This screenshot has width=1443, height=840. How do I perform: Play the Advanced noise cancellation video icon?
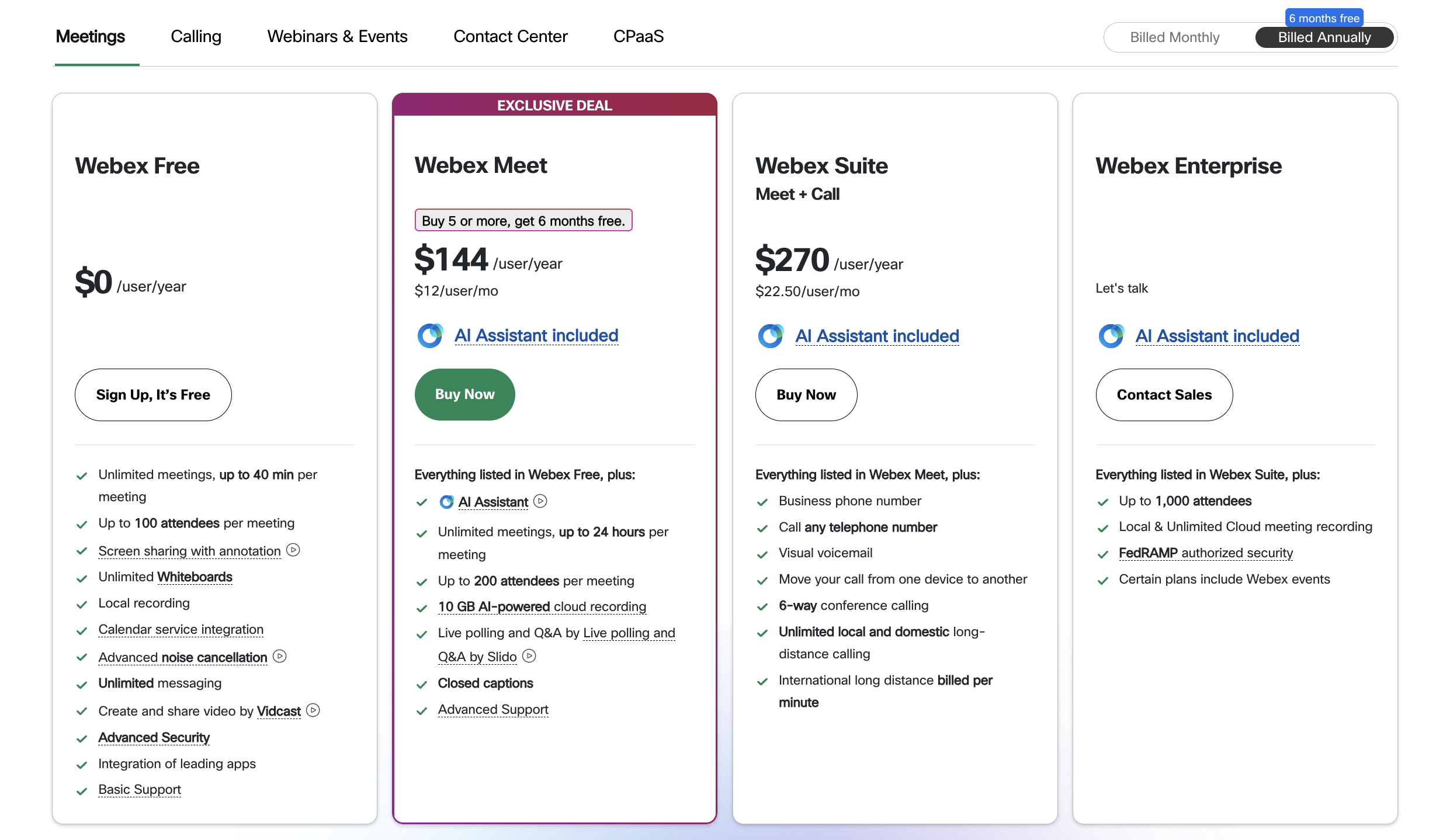(280, 657)
